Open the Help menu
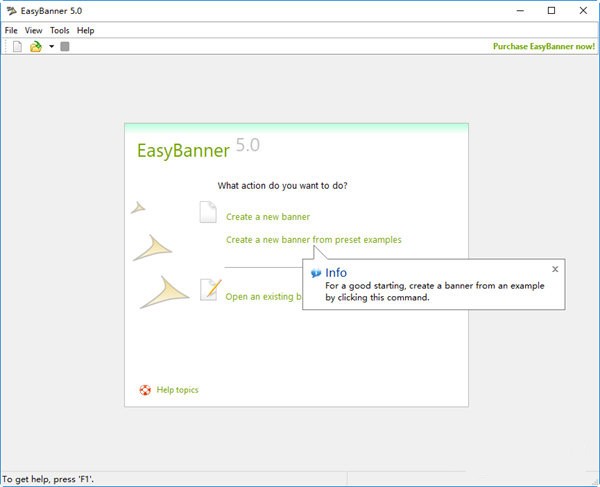The width and height of the screenshot is (600, 487). pos(86,31)
